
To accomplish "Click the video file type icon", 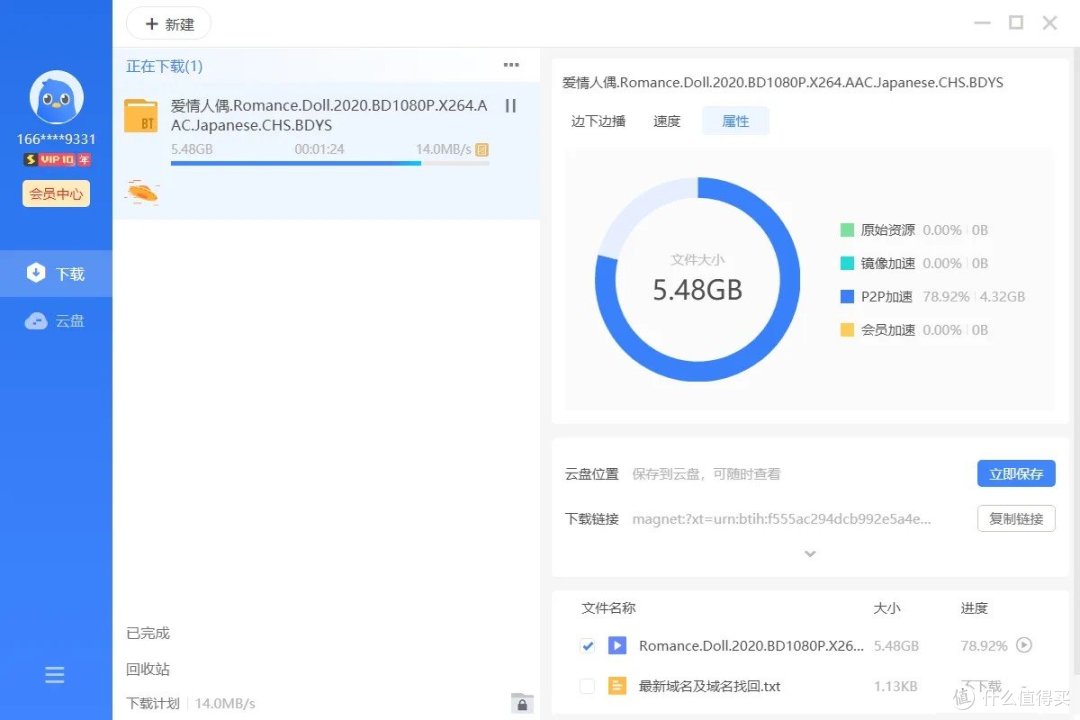I will pos(617,646).
